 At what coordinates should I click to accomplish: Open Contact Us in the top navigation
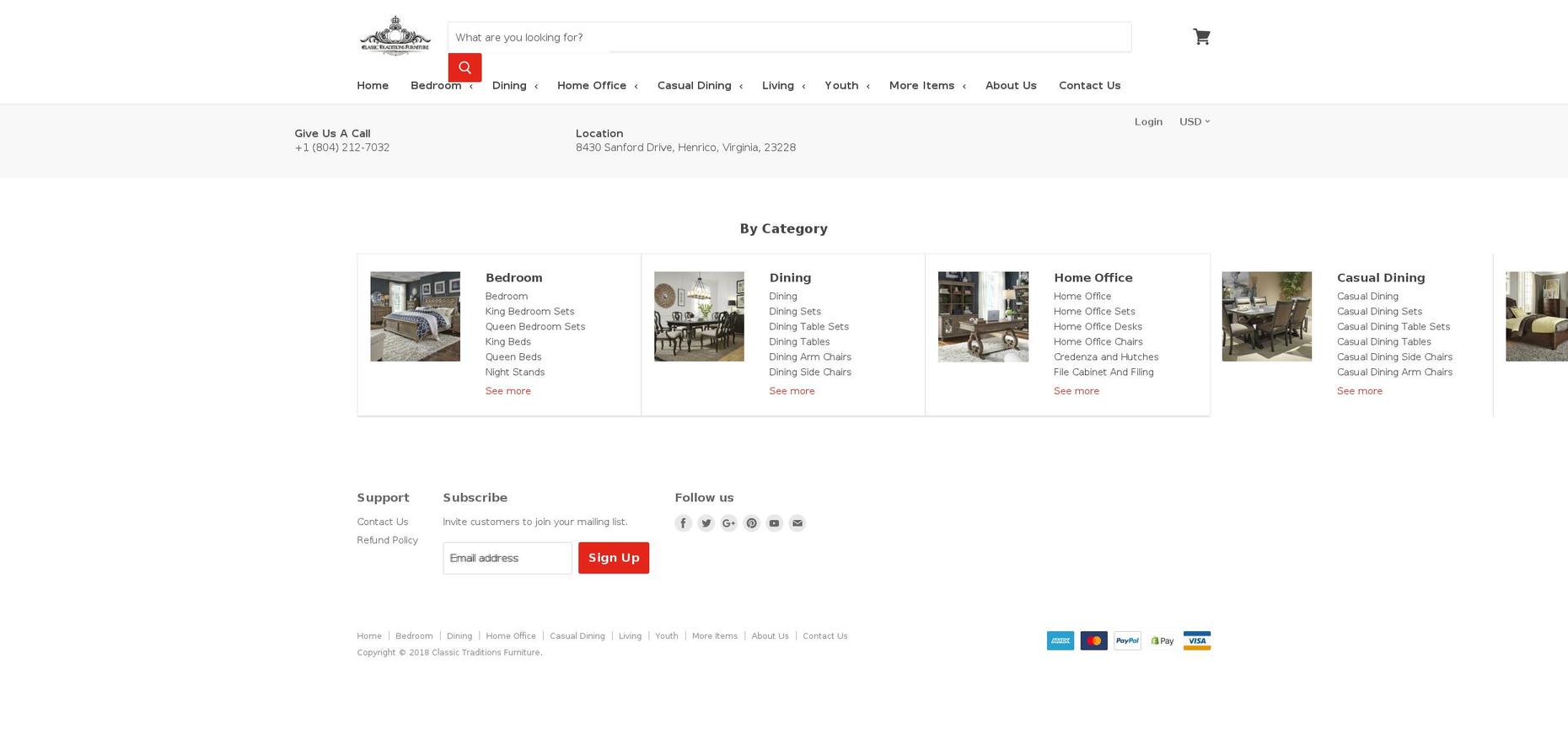pos(1089,85)
